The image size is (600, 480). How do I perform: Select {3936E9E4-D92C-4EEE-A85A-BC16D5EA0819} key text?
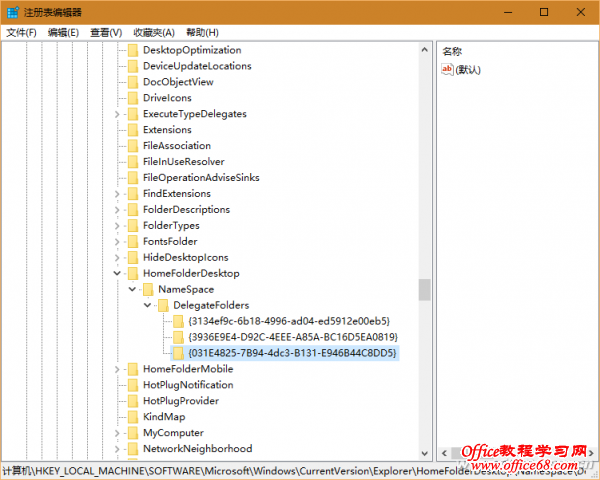[x=293, y=337]
